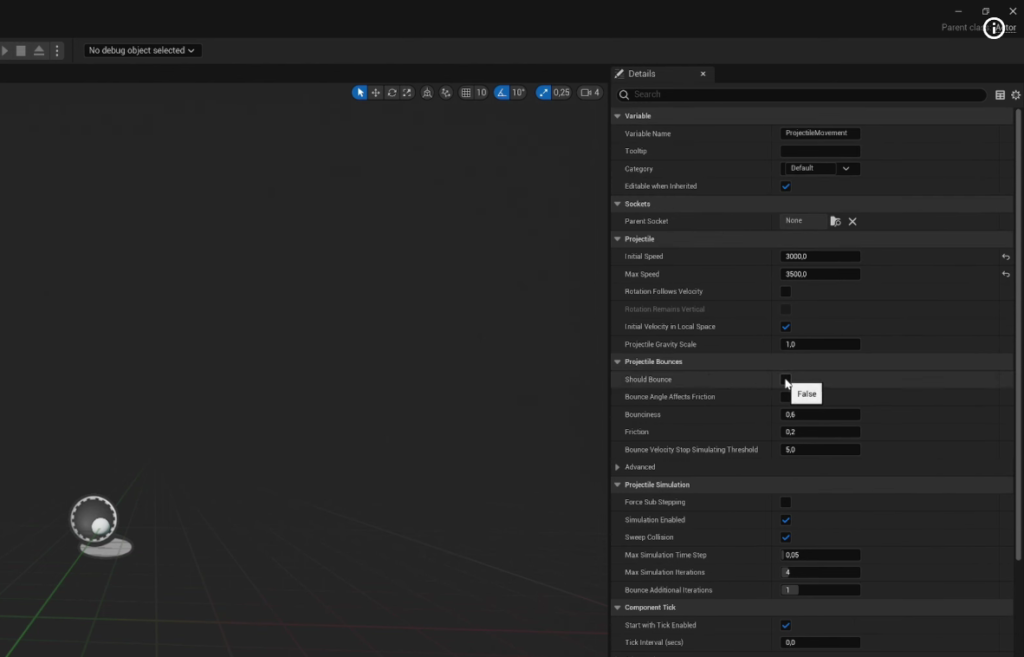The height and width of the screenshot is (657, 1024).
Task: Open the Parent Socket None field
Action: [803, 221]
